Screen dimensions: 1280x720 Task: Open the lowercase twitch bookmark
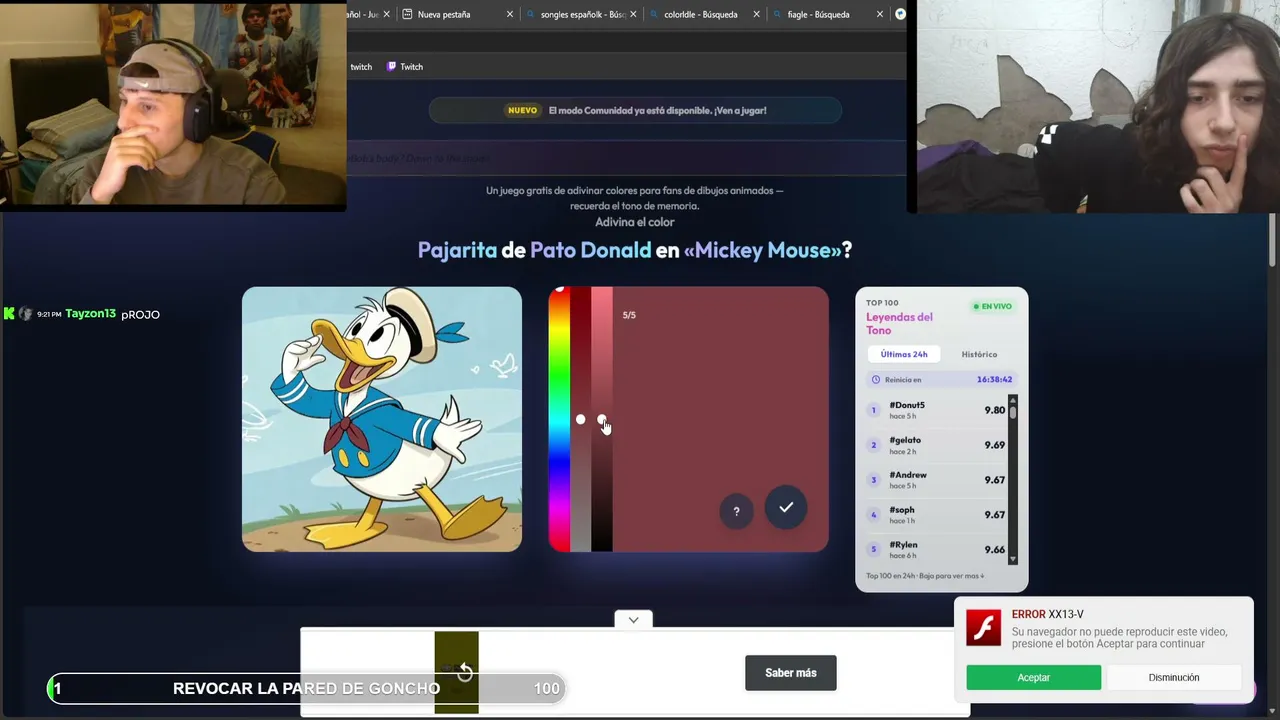pyautogui.click(x=360, y=67)
